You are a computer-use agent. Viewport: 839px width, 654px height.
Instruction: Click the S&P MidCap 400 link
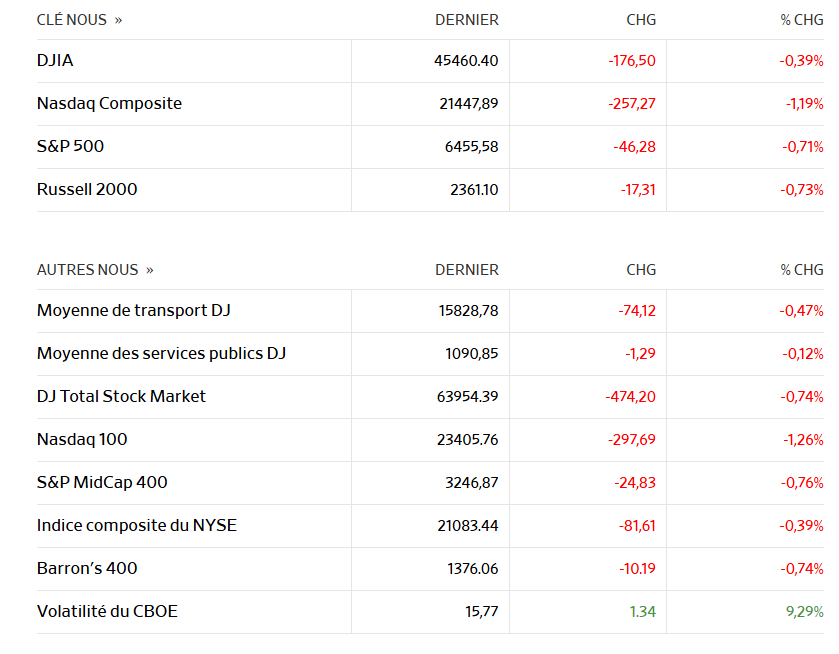point(102,483)
